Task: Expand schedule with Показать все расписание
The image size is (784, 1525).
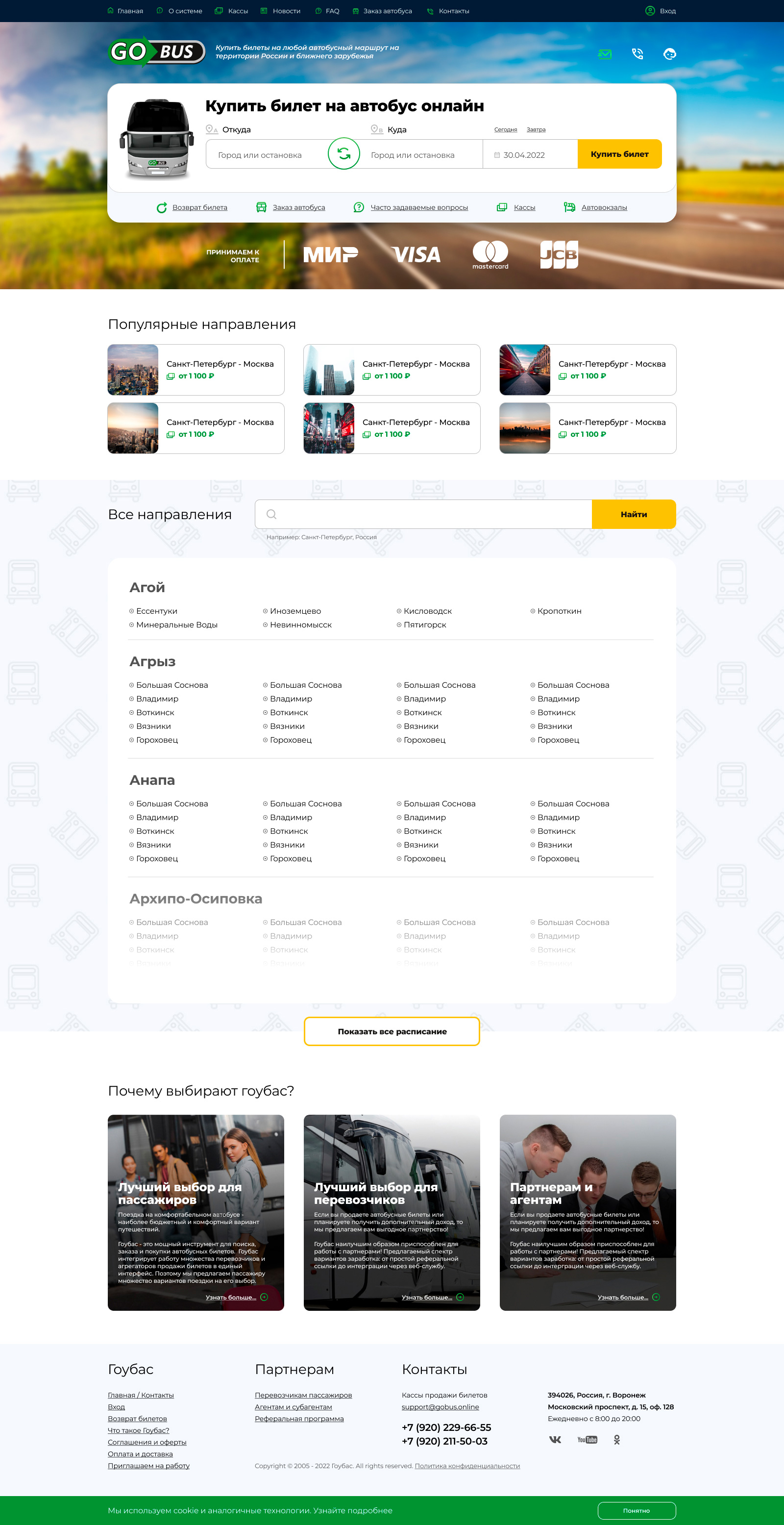Action: coord(392,1031)
